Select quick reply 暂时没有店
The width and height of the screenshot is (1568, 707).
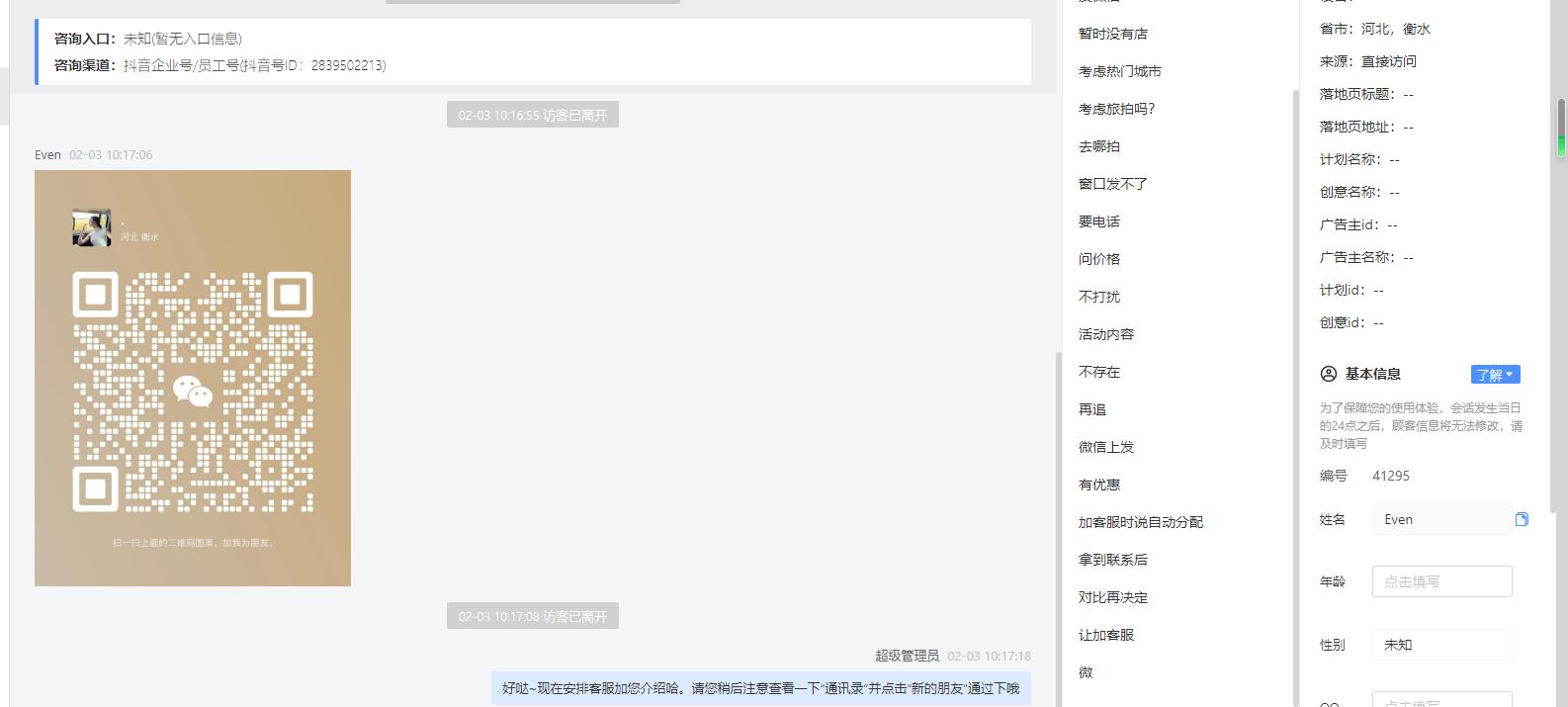[1113, 34]
